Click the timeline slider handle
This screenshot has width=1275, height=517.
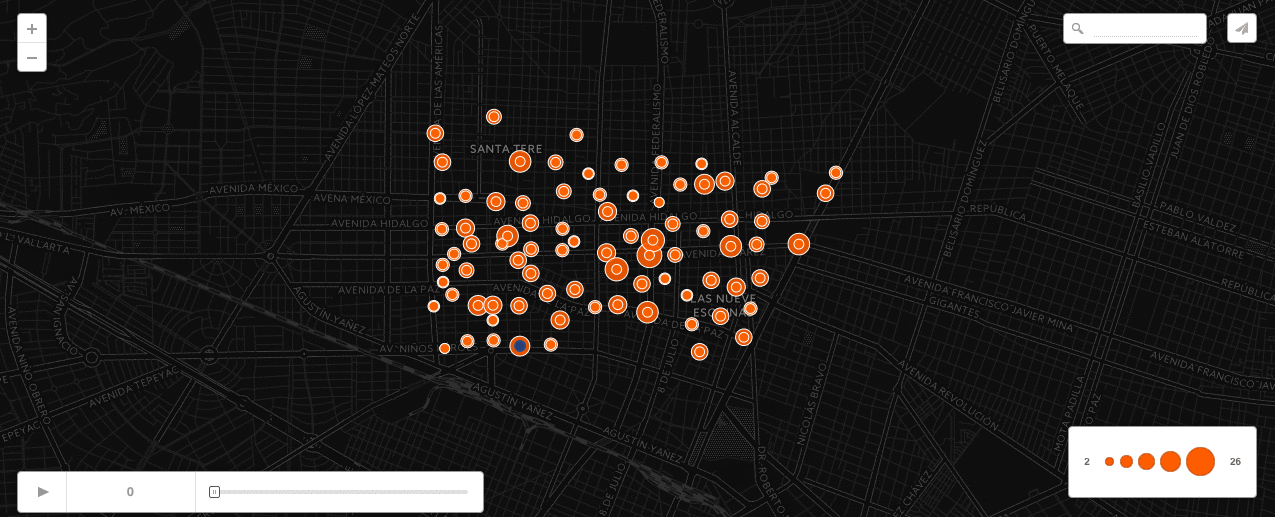coord(214,492)
